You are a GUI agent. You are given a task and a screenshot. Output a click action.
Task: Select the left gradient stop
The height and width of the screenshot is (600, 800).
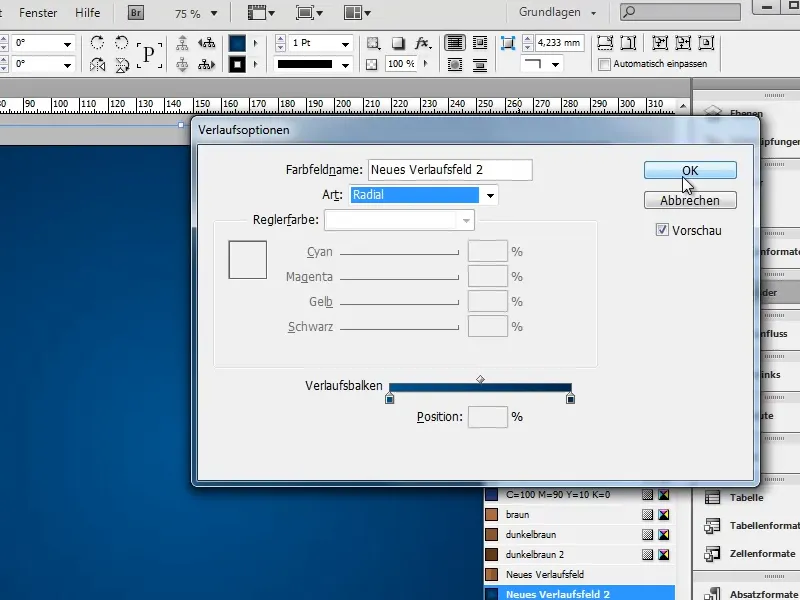(x=389, y=398)
